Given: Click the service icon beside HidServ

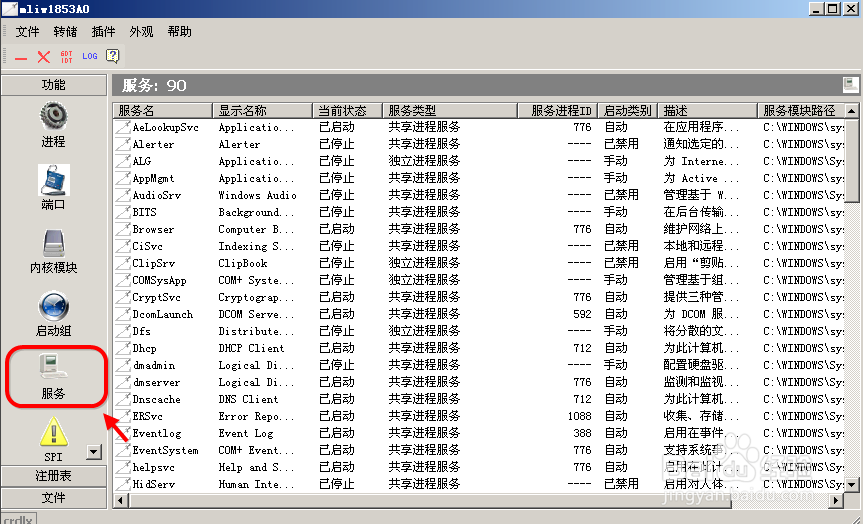Looking at the screenshot, I should pos(122,484).
